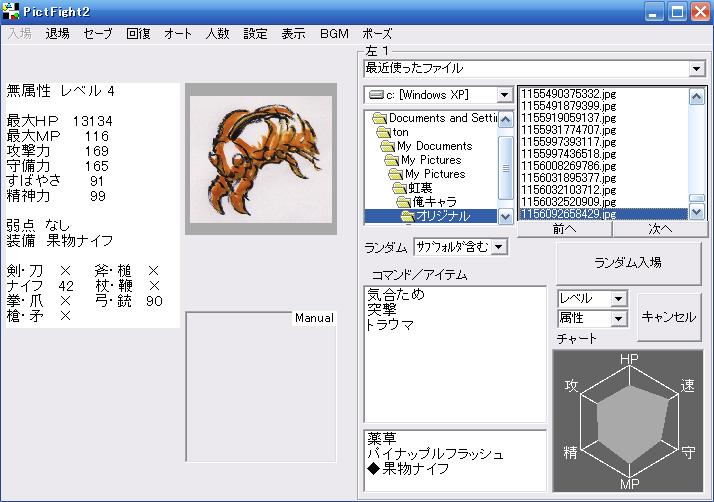This screenshot has height=502, width=714.
Task: Select file 1156032103712.jpg
Action: pyautogui.click(x=568, y=190)
